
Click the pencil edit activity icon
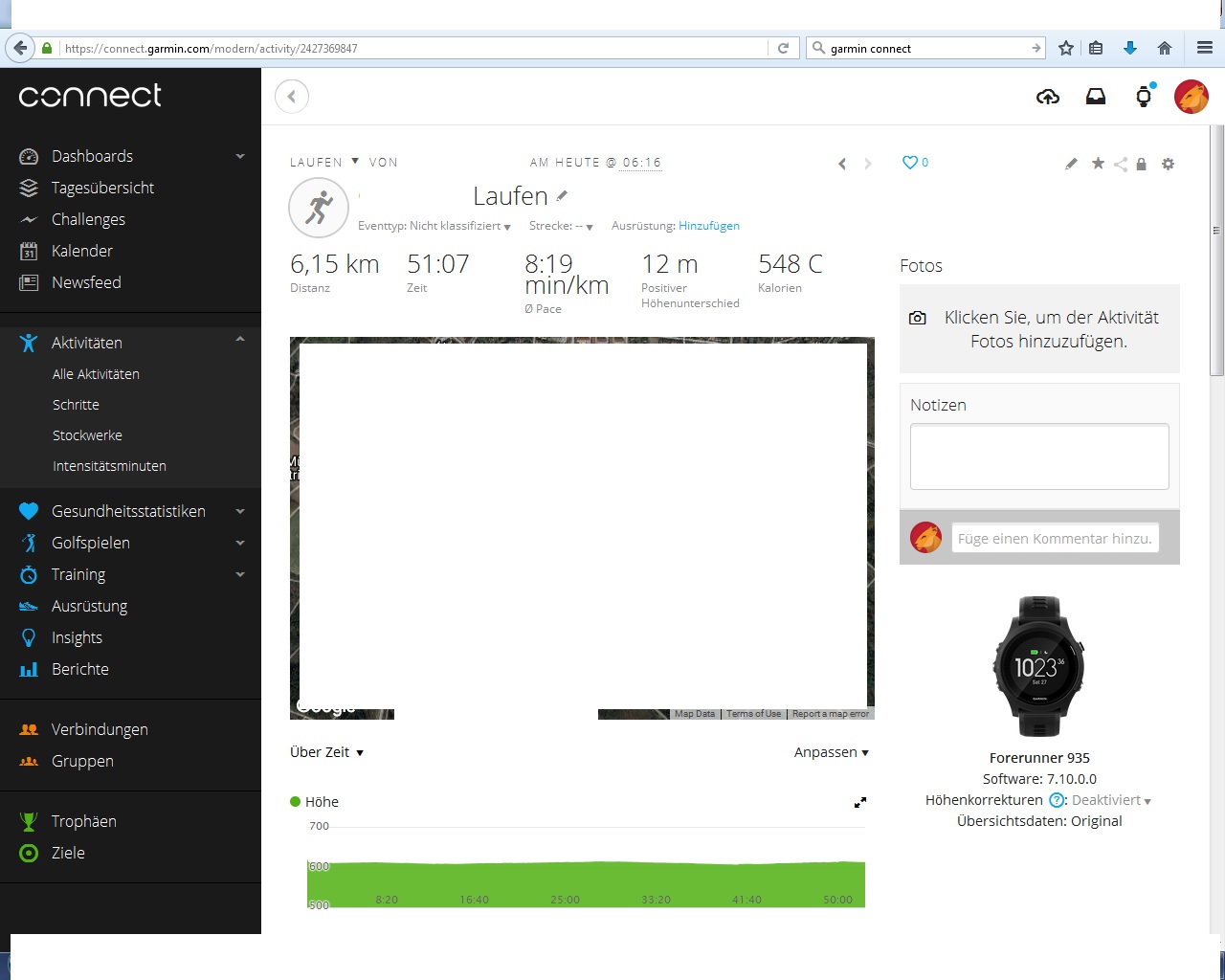tap(1071, 165)
